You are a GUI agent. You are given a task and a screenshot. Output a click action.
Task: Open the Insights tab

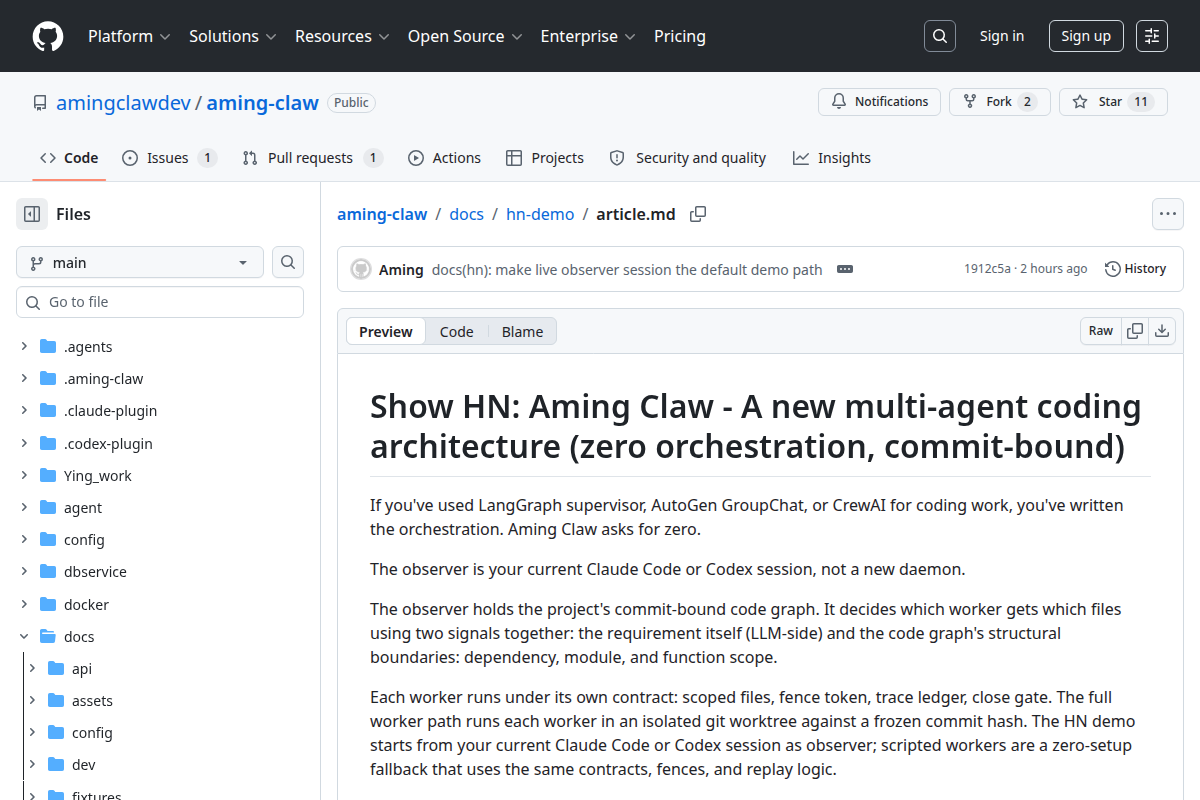pos(832,158)
